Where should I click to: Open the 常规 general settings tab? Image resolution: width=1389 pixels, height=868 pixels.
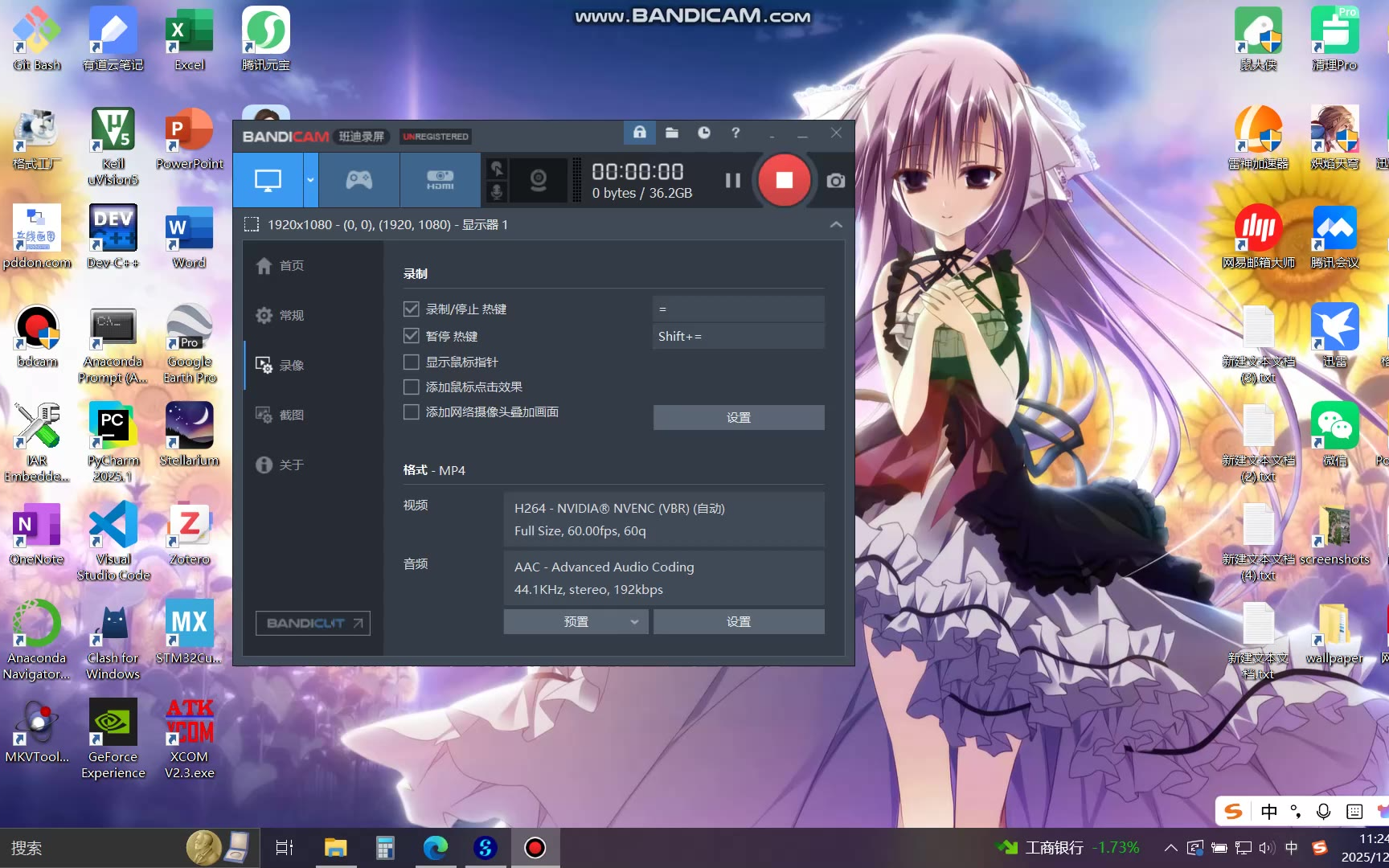(291, 315)
